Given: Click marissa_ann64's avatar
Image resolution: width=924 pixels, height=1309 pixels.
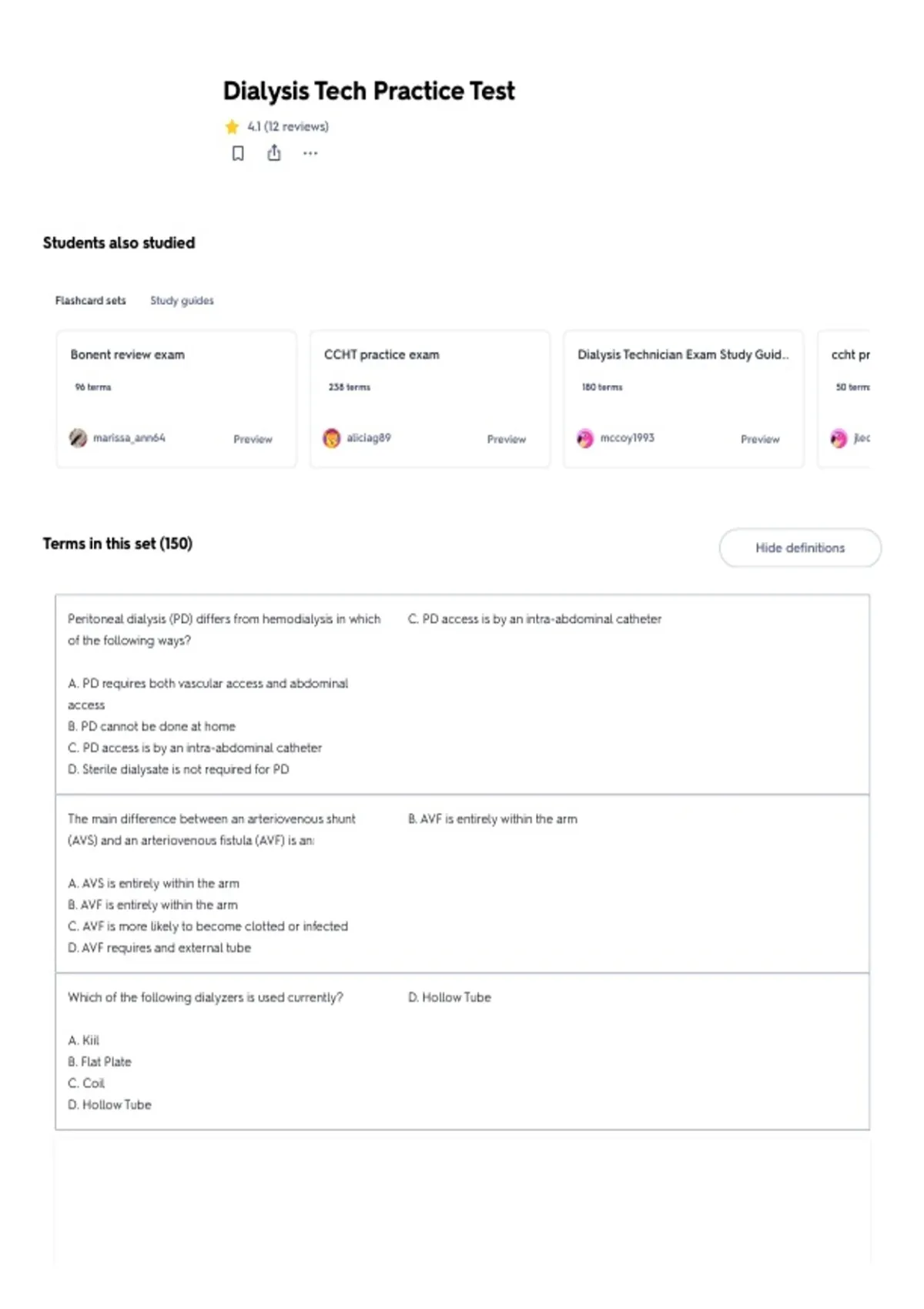Looking at the screenshot, I should tap(78, 438).
